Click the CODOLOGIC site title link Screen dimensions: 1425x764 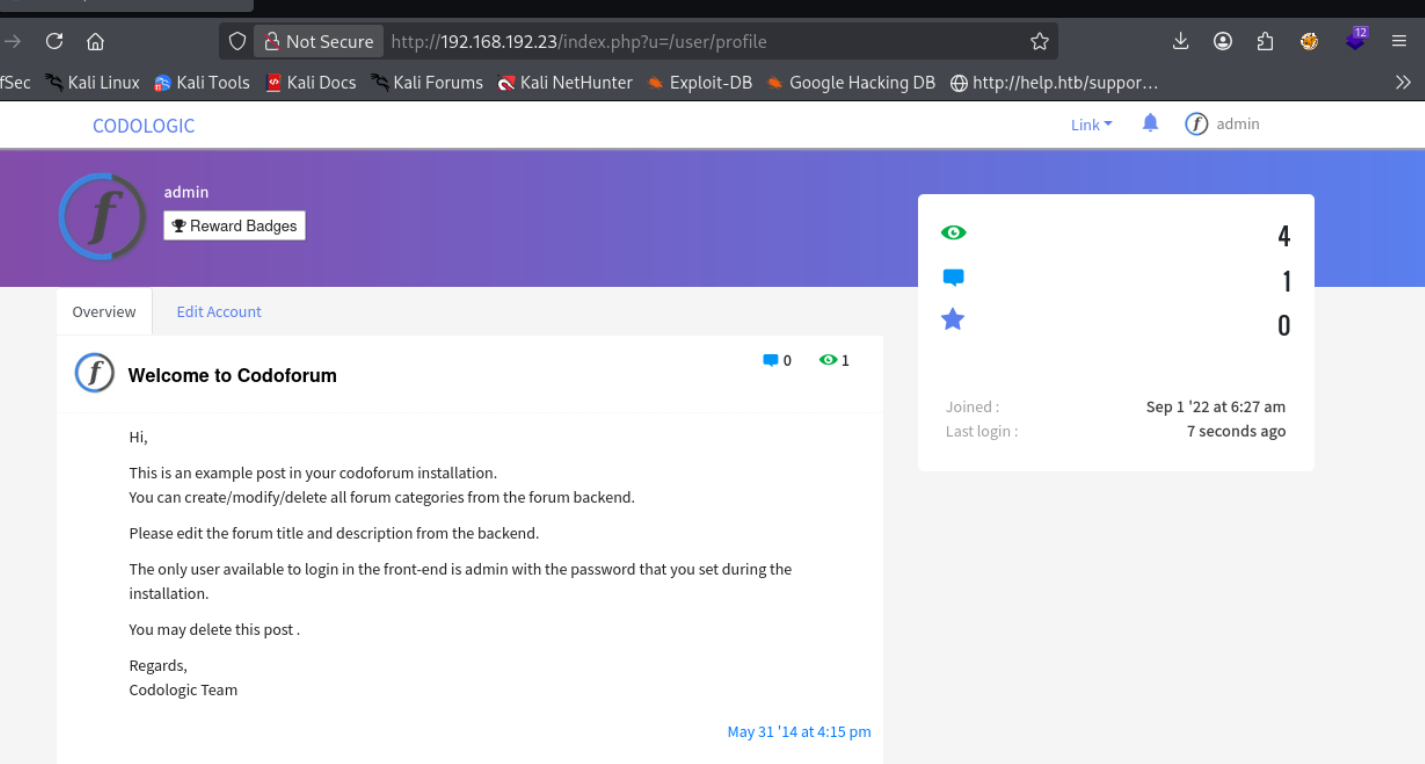coord(143,126)
